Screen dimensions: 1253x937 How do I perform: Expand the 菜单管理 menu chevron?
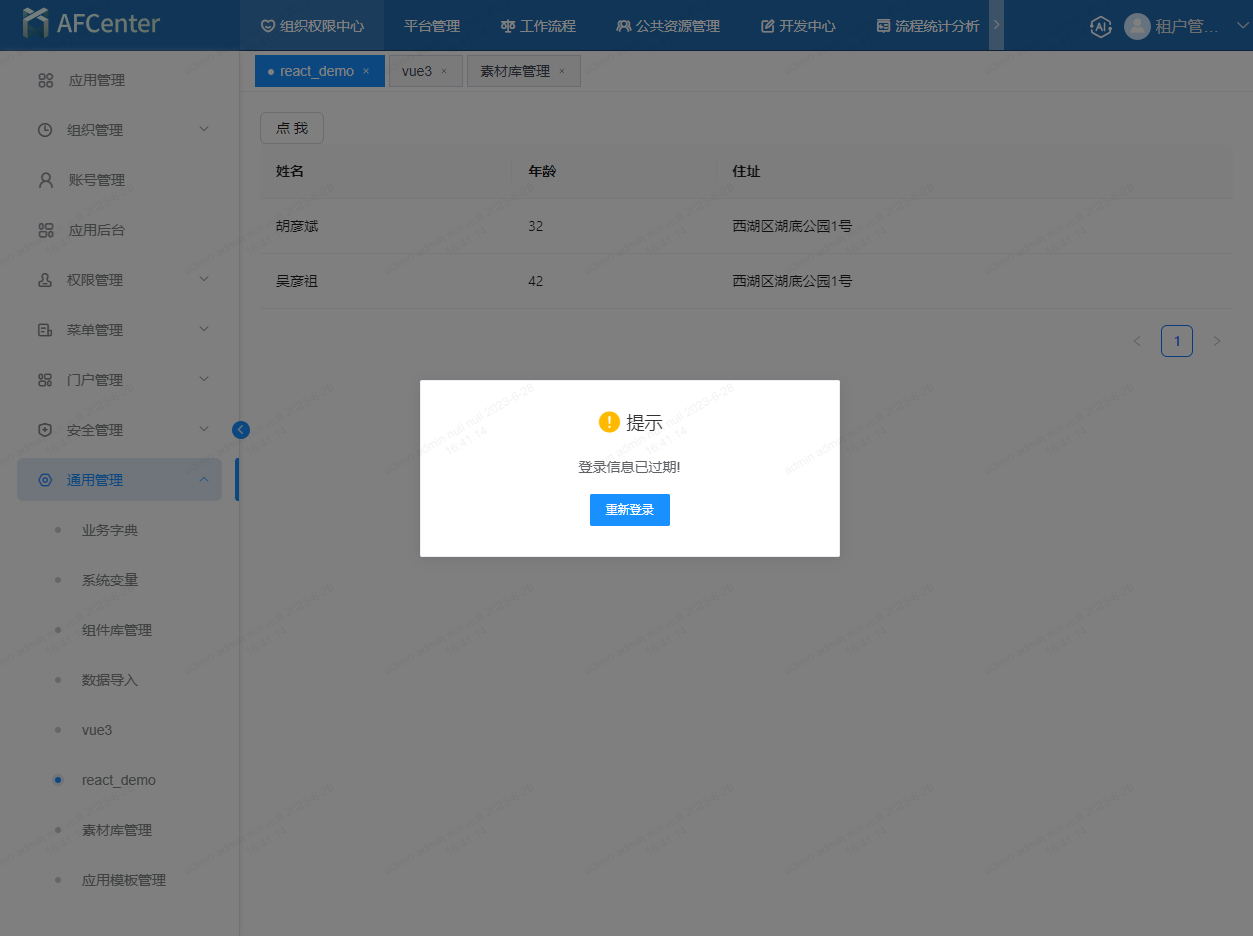point(204,329)
